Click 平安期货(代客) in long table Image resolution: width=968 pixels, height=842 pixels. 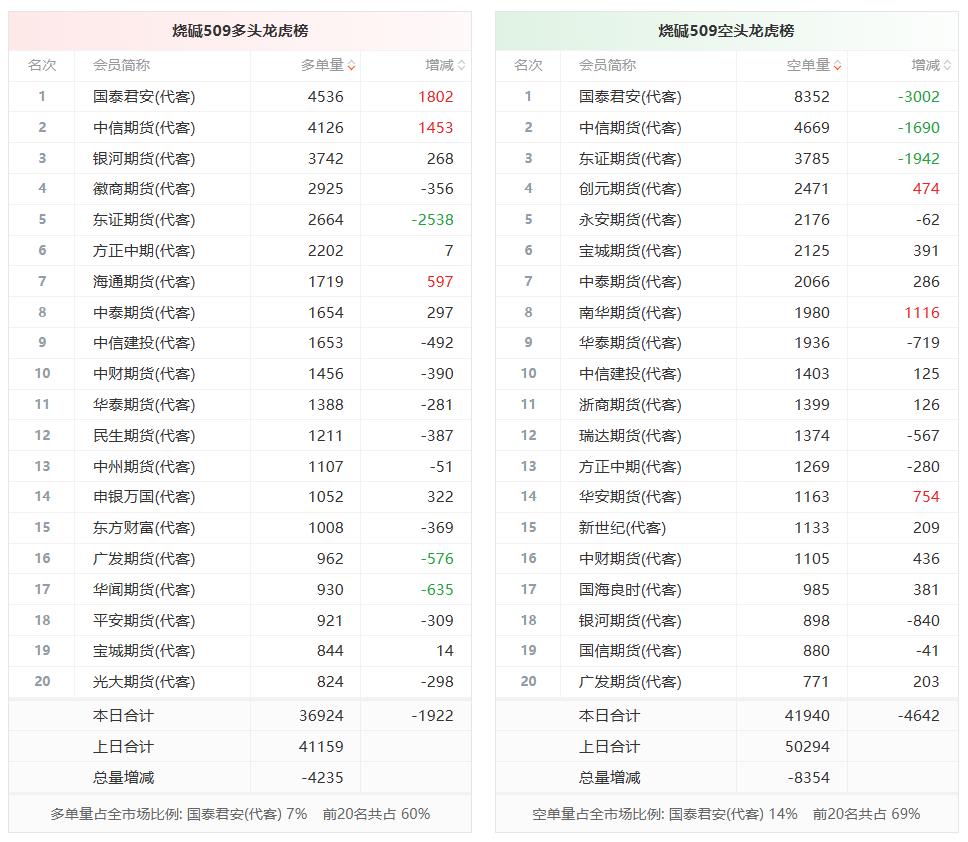pyautogui.click(x=144, y=620)
